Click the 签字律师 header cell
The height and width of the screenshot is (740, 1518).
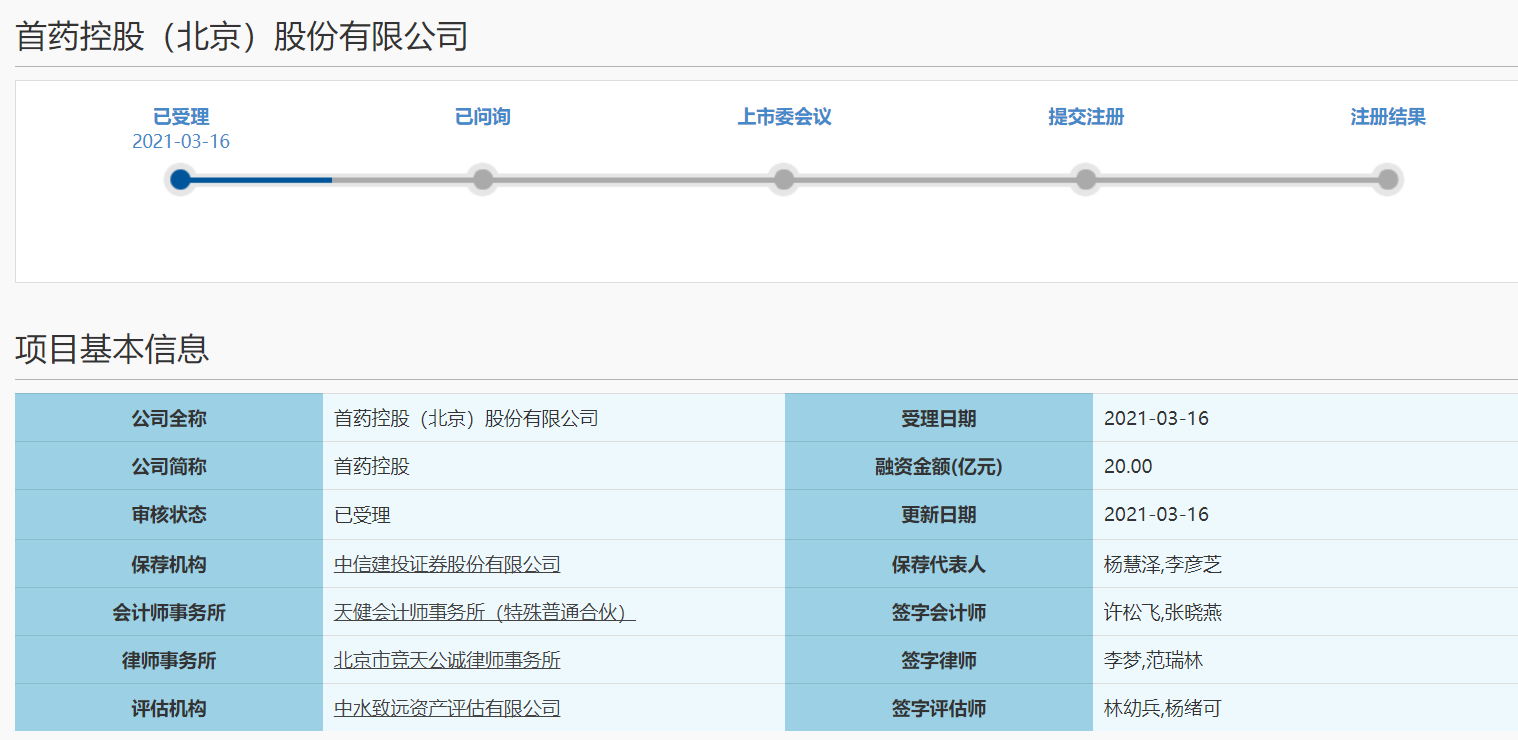pos(939,660)
